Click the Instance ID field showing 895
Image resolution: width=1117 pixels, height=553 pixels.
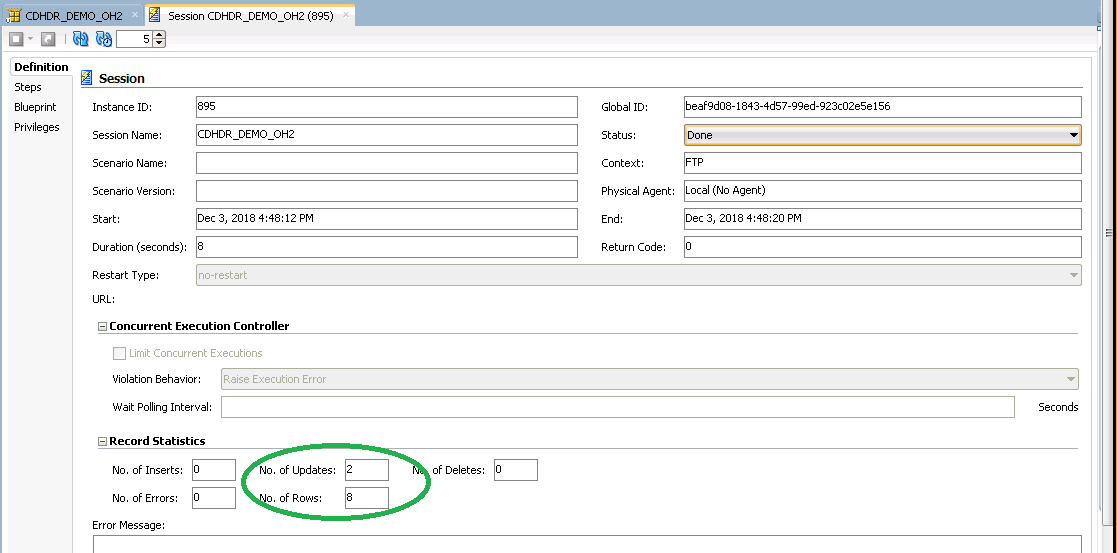[x=387, y=107]
